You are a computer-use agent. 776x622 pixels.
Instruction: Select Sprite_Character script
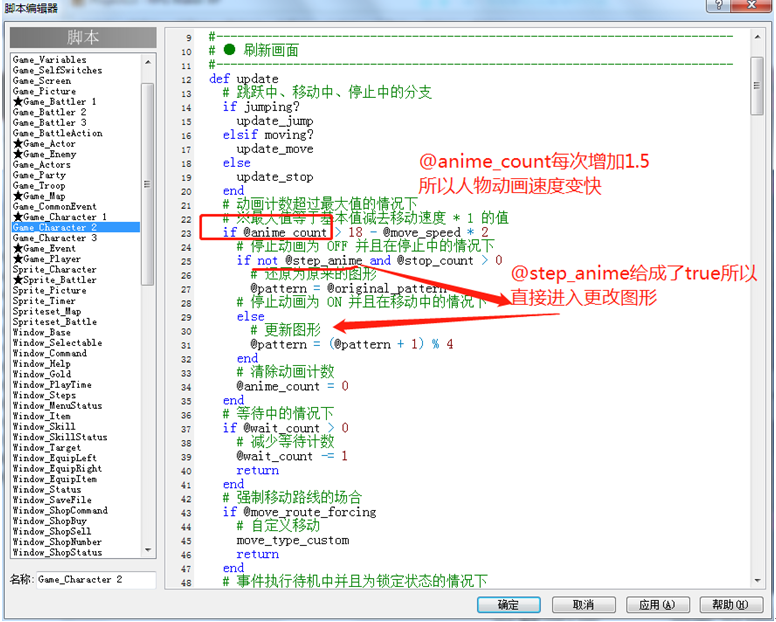54,269
